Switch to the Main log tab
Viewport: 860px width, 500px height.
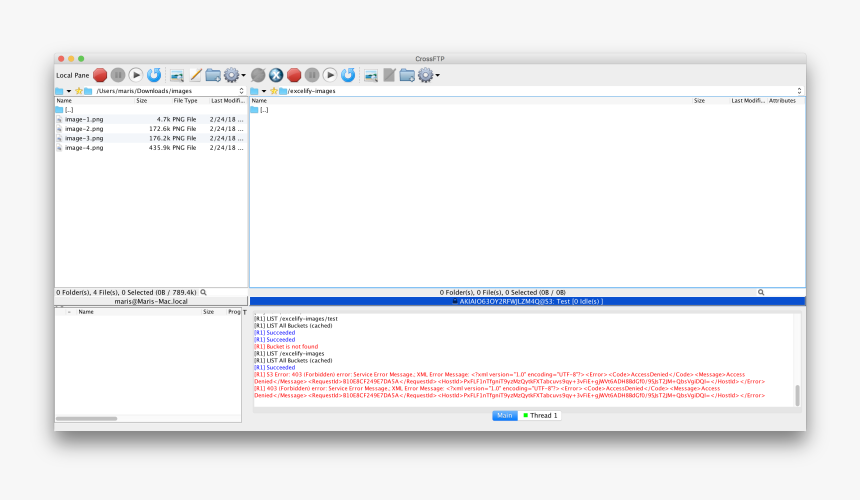[505, 416]
